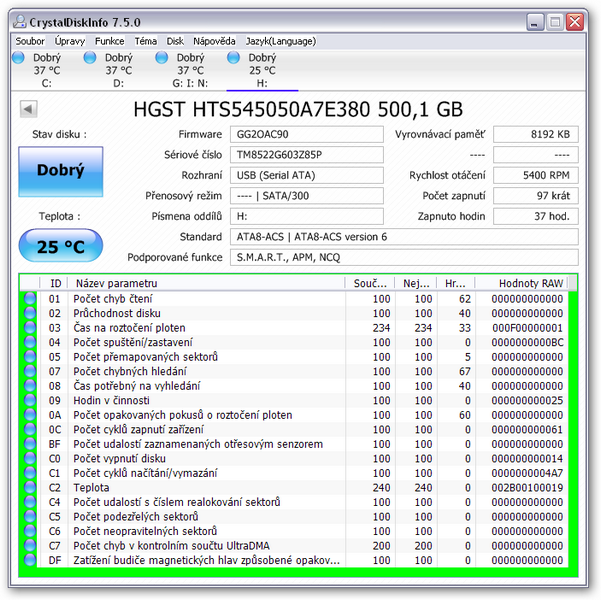This screenshot has width=601, height=600.
Task: Click the buffer size field 8192 KB
Action: [536, 134]
